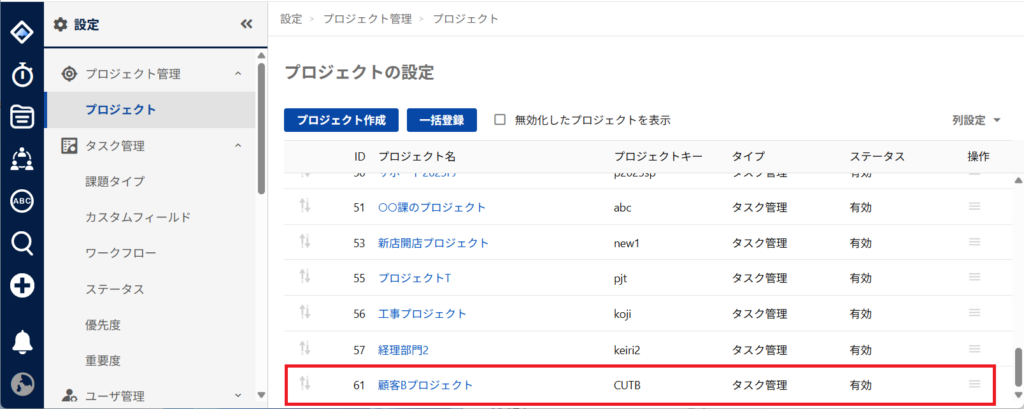The image size is (1024, 409).
Task: Collapse the プロジェクト管理 section
Action: pos(237,74)
